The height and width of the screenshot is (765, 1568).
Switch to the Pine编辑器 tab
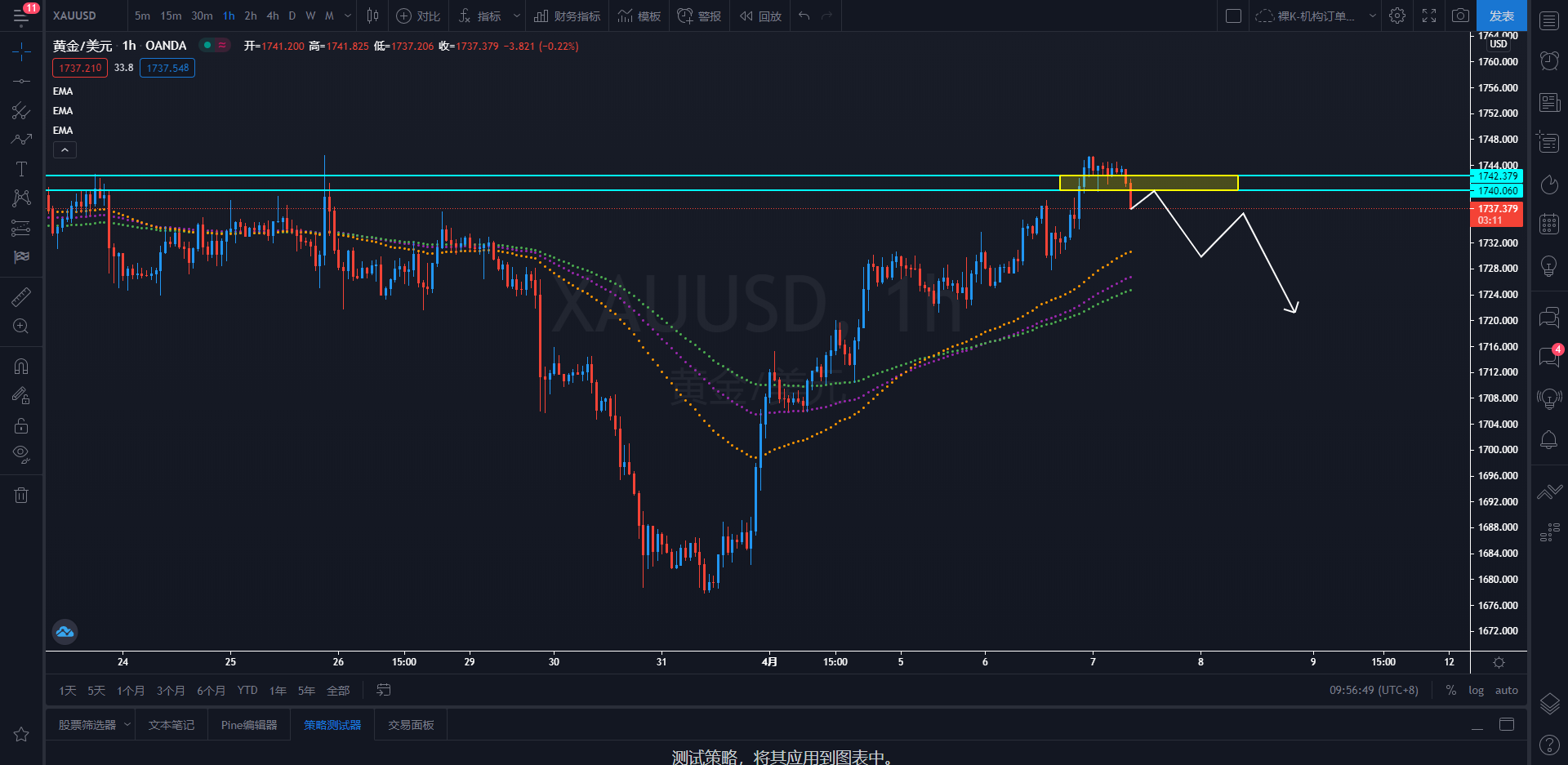(249, 725)
